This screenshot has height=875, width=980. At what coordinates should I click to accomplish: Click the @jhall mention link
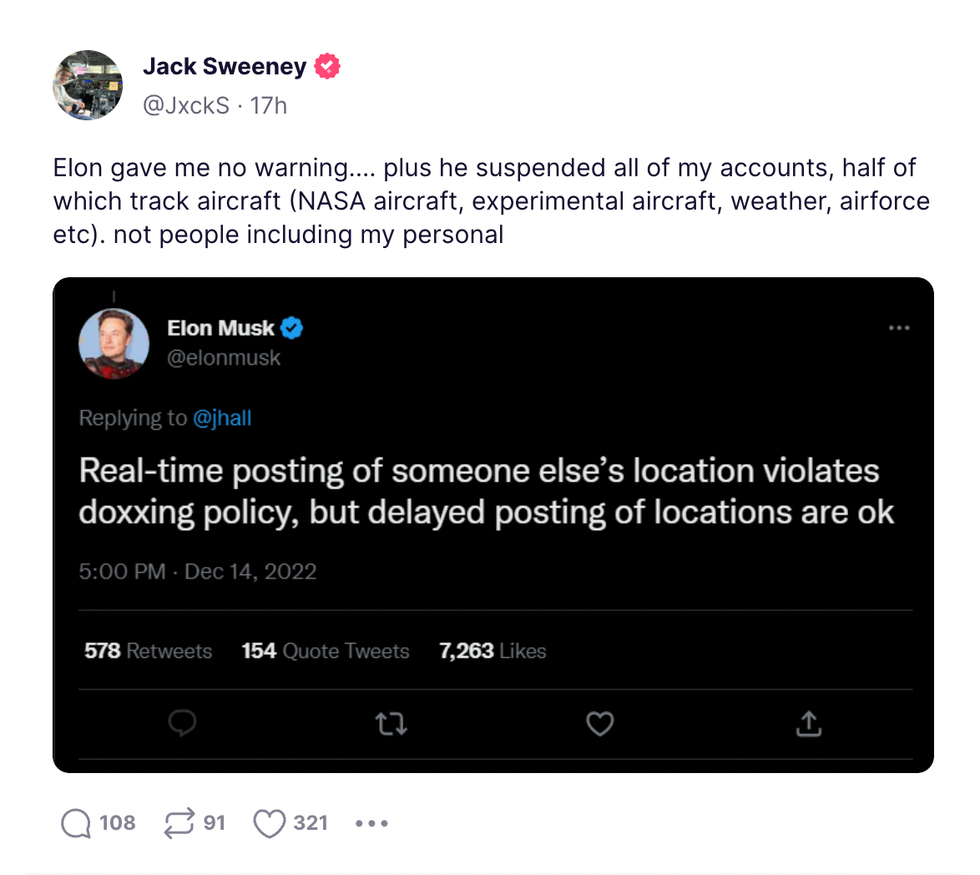tap(222, 418)
